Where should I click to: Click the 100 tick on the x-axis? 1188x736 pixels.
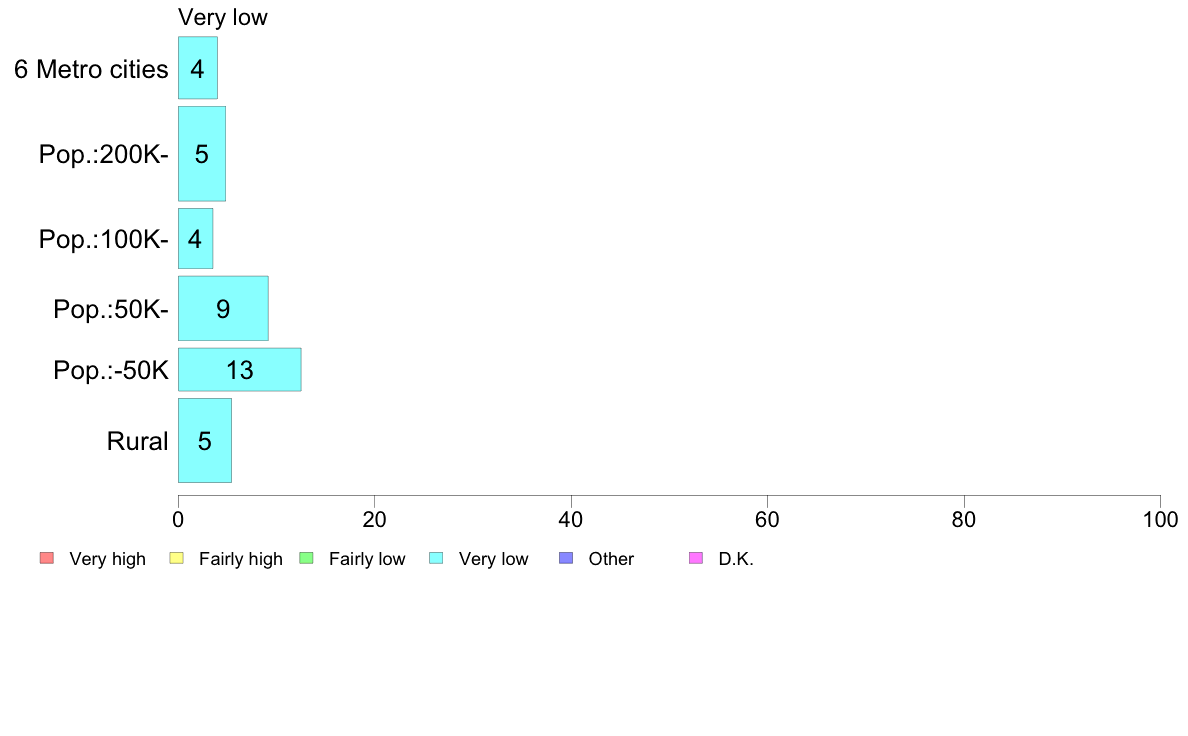(x=1160, y=519)
